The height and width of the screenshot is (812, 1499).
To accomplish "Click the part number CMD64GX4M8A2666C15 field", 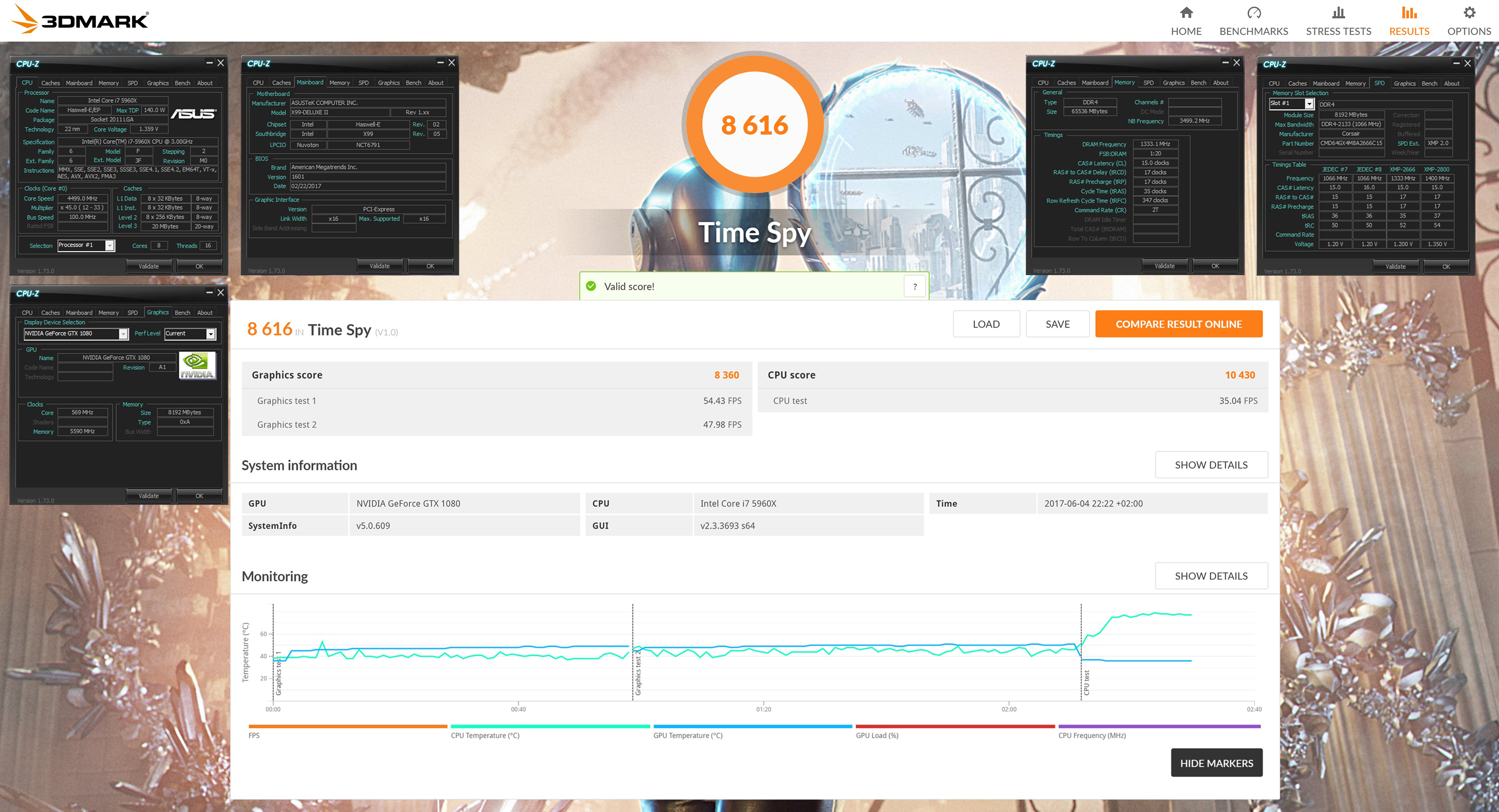I will pos(1351,143).
